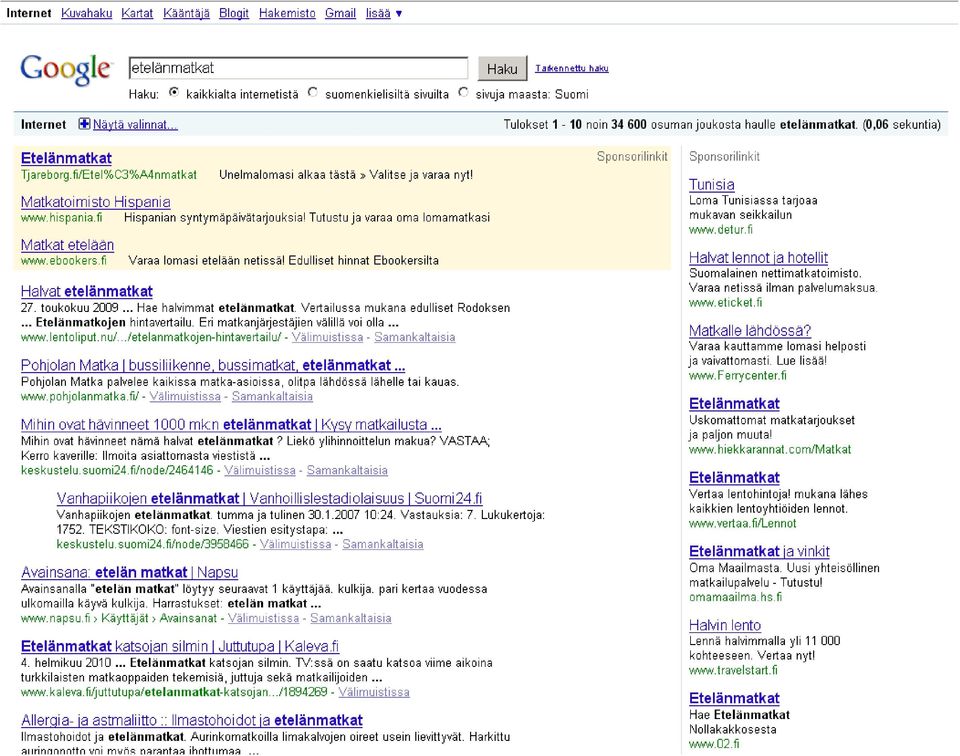Open vertaa.fi 'Etelänmatkat' sidebar ad
960x756 pixels.
pyautogui.click(x=734, y=478)
